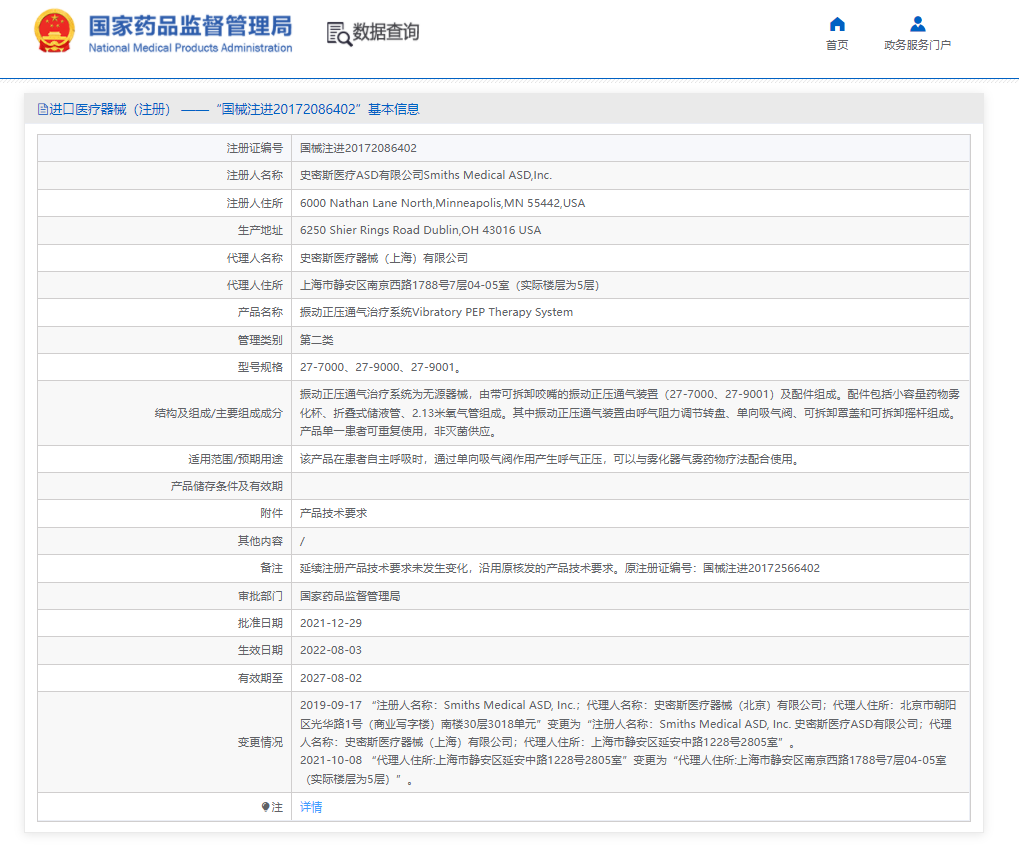Screen dimensions: 1019x845
Task: Click the 注册人名称 row label
Action: pyautogui.click(x=255, y=176)
